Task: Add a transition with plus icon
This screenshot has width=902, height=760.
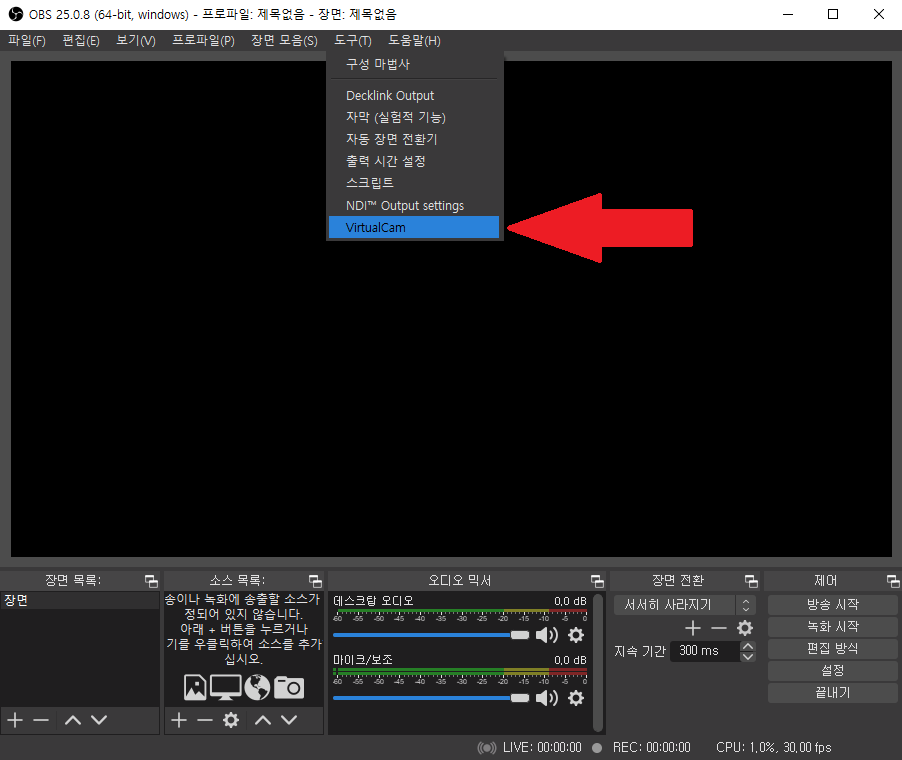Action: pos(693,628)
